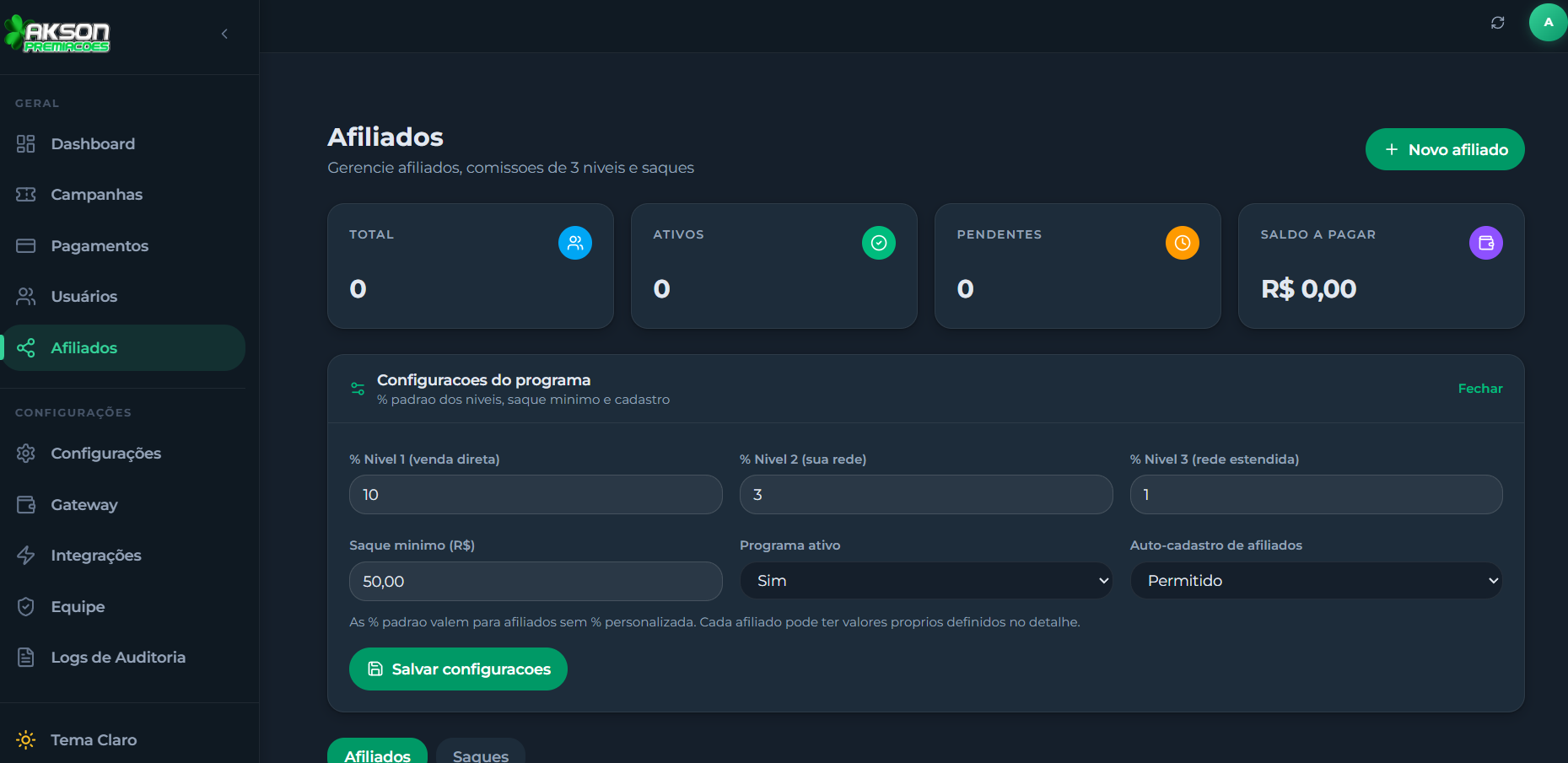Click the Akson Premiacoes logo
Viewport: 1568px width, 763px height.
click(57, 34)
